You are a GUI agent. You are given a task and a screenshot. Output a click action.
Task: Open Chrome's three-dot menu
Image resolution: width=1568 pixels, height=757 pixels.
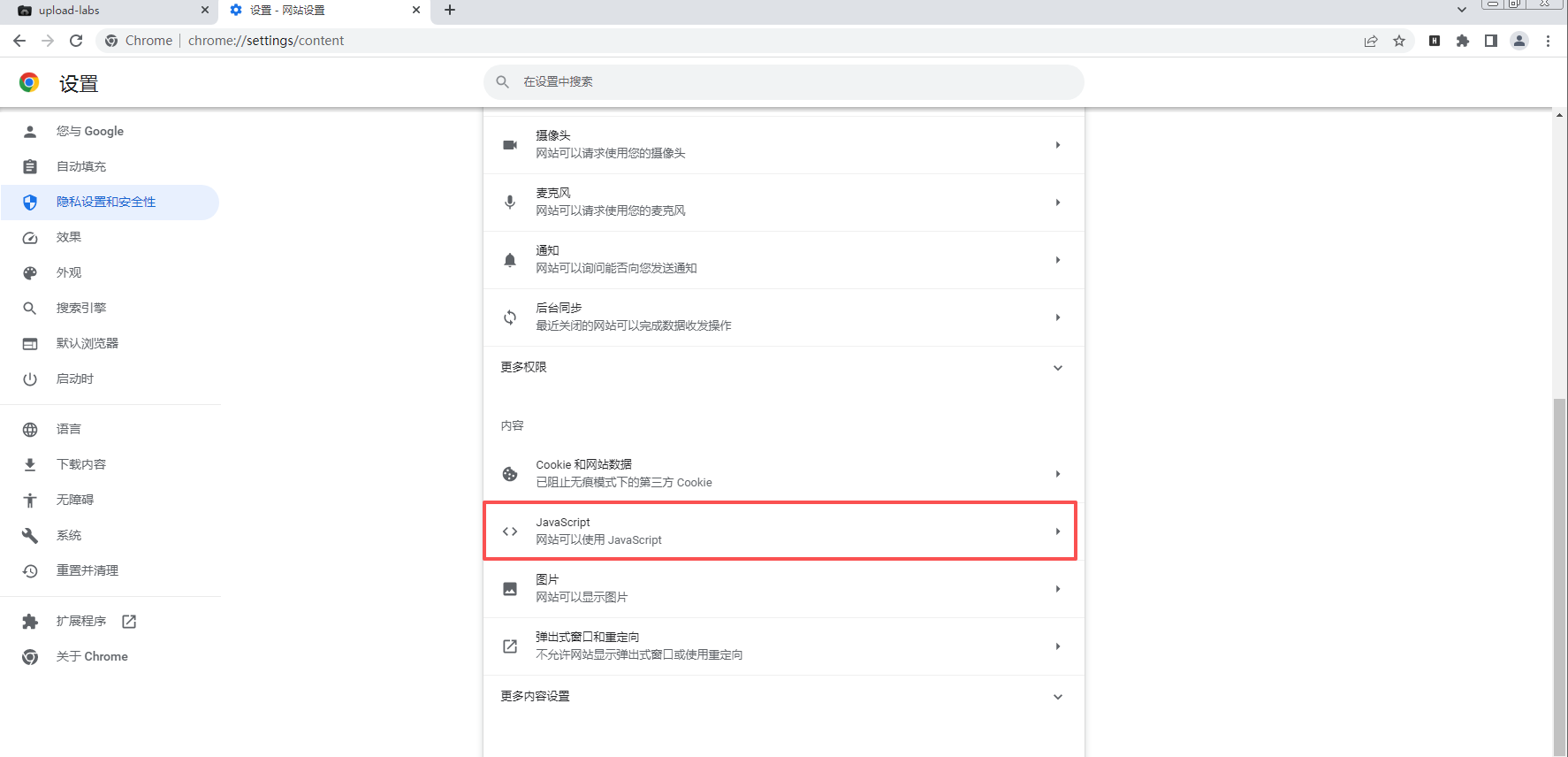(1548, 41)
